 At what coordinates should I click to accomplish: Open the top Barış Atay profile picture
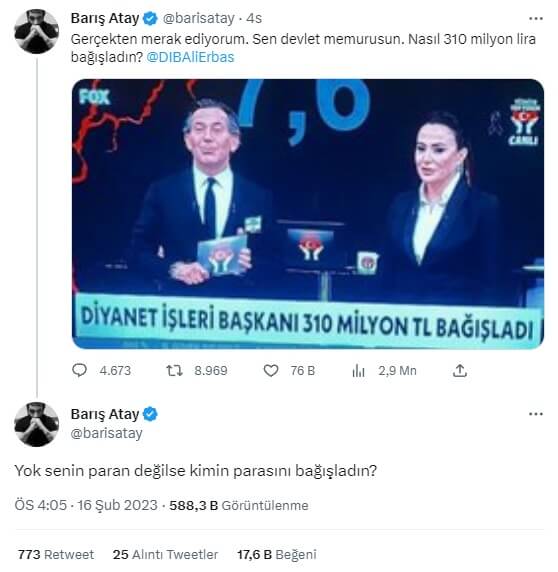[36, 32]
